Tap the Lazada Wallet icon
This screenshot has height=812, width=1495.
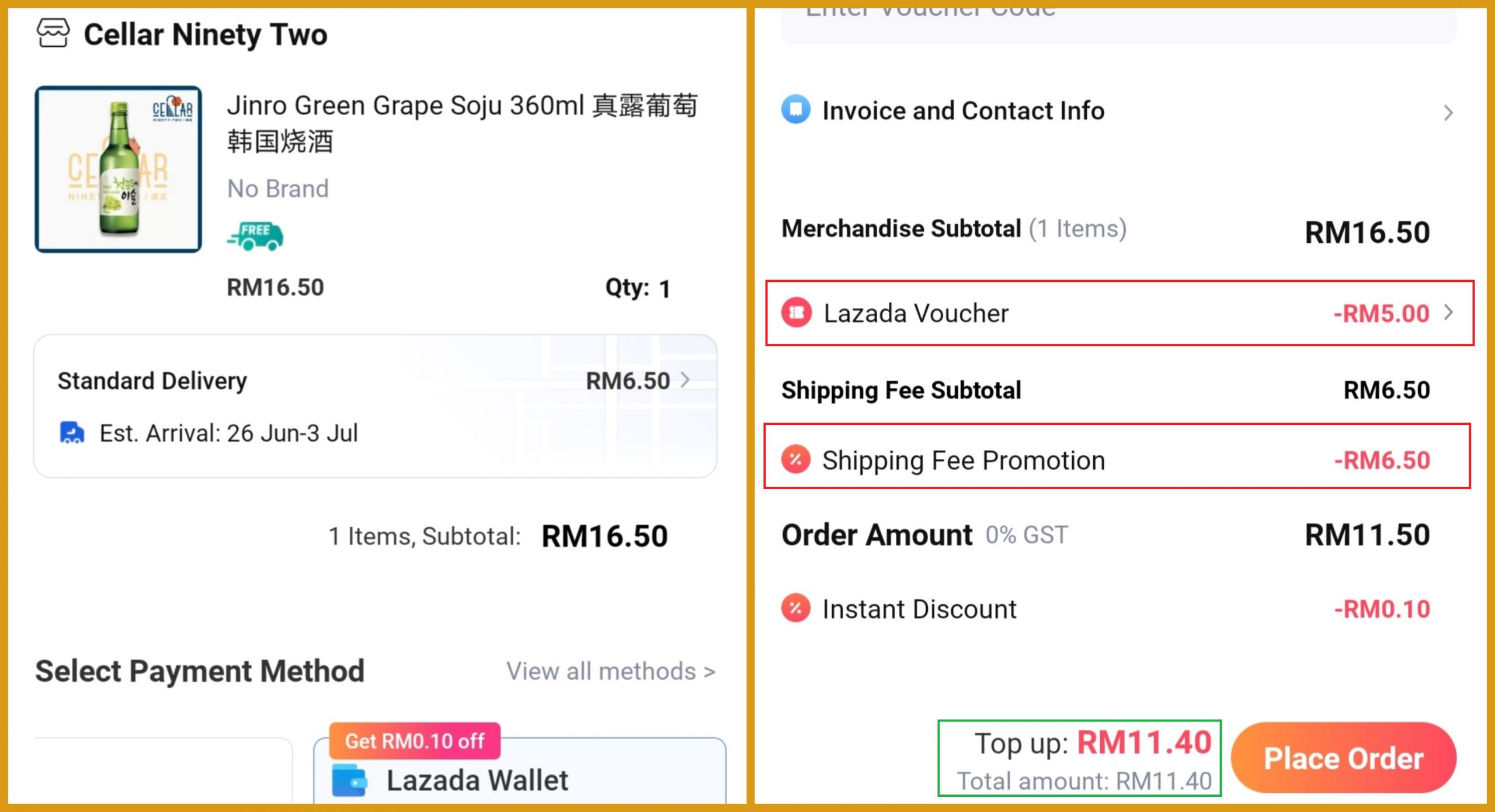click(x=349, y=780)
